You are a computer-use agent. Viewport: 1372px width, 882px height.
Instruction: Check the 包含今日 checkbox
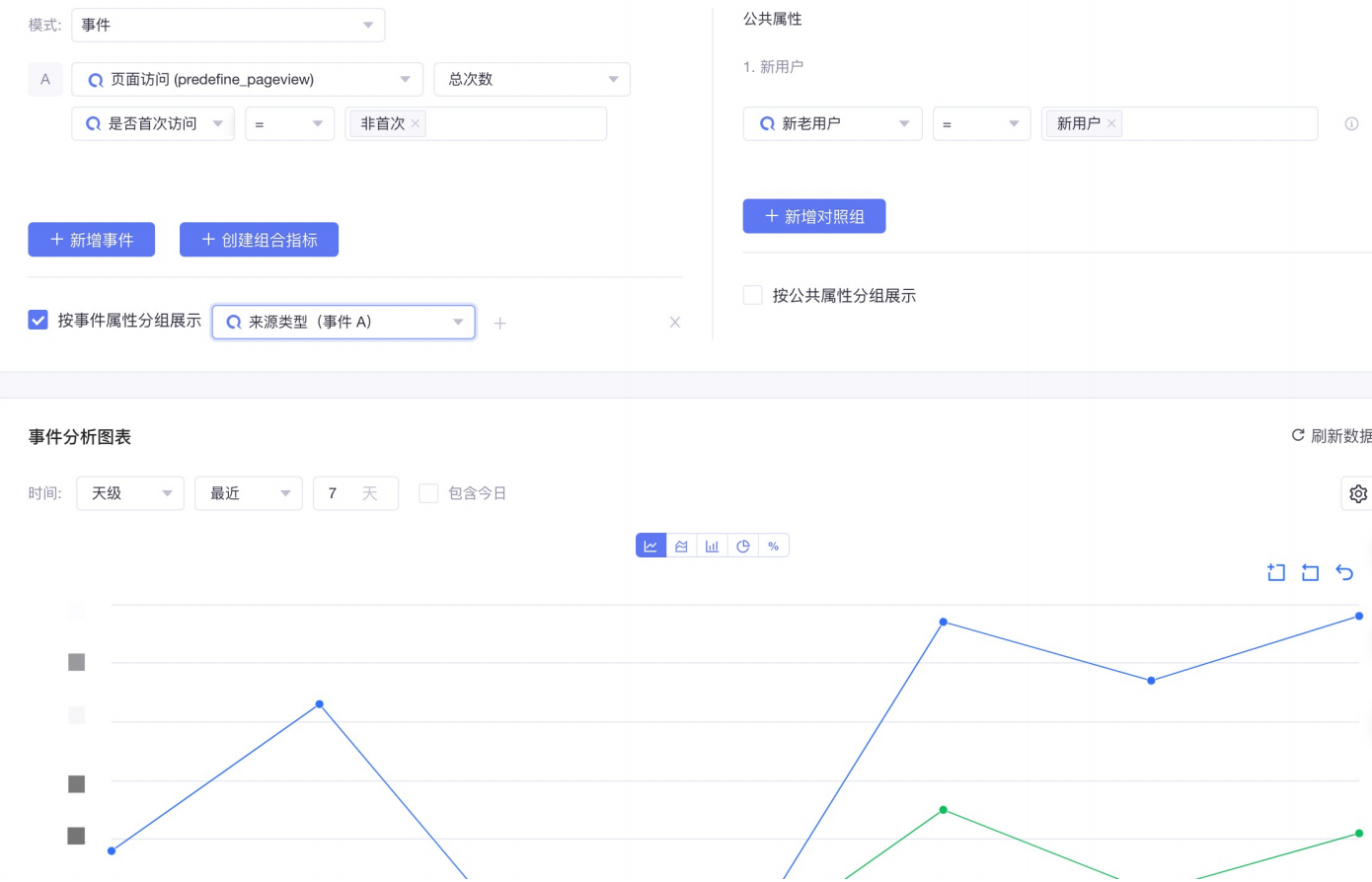pyautogui.click(x=428, y=493)
